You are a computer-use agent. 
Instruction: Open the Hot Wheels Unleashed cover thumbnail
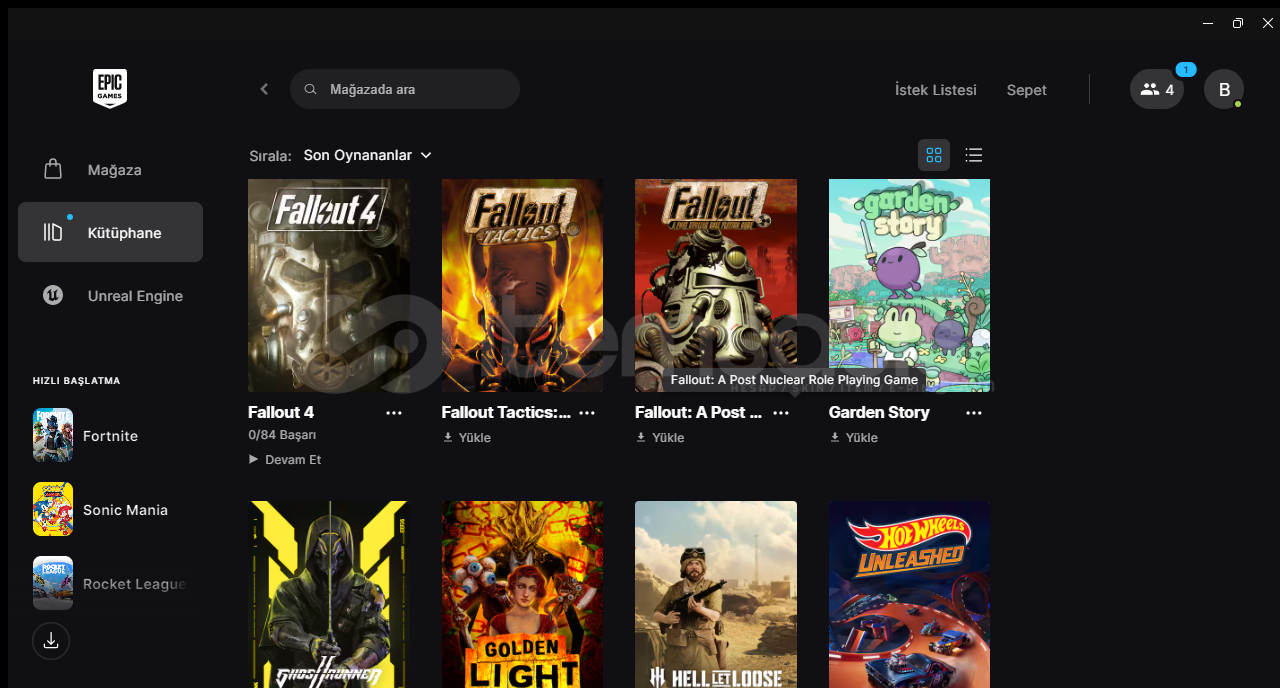pos(909,594)
